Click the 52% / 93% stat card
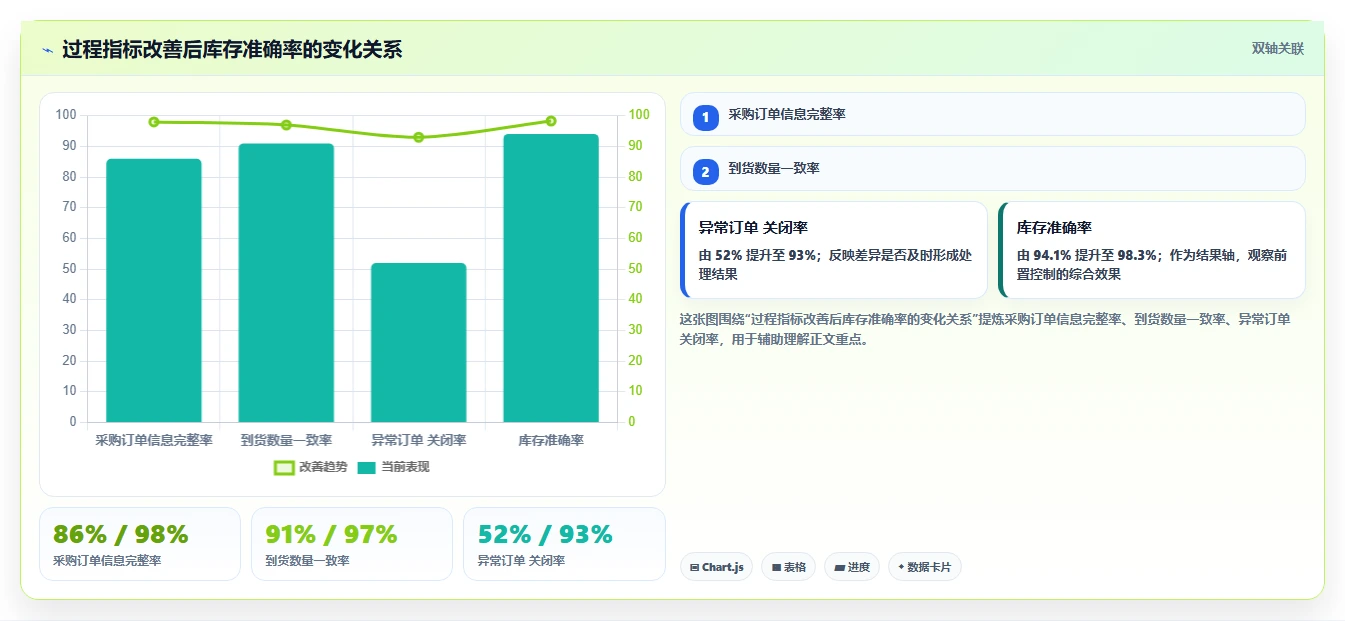 (564, 544)
